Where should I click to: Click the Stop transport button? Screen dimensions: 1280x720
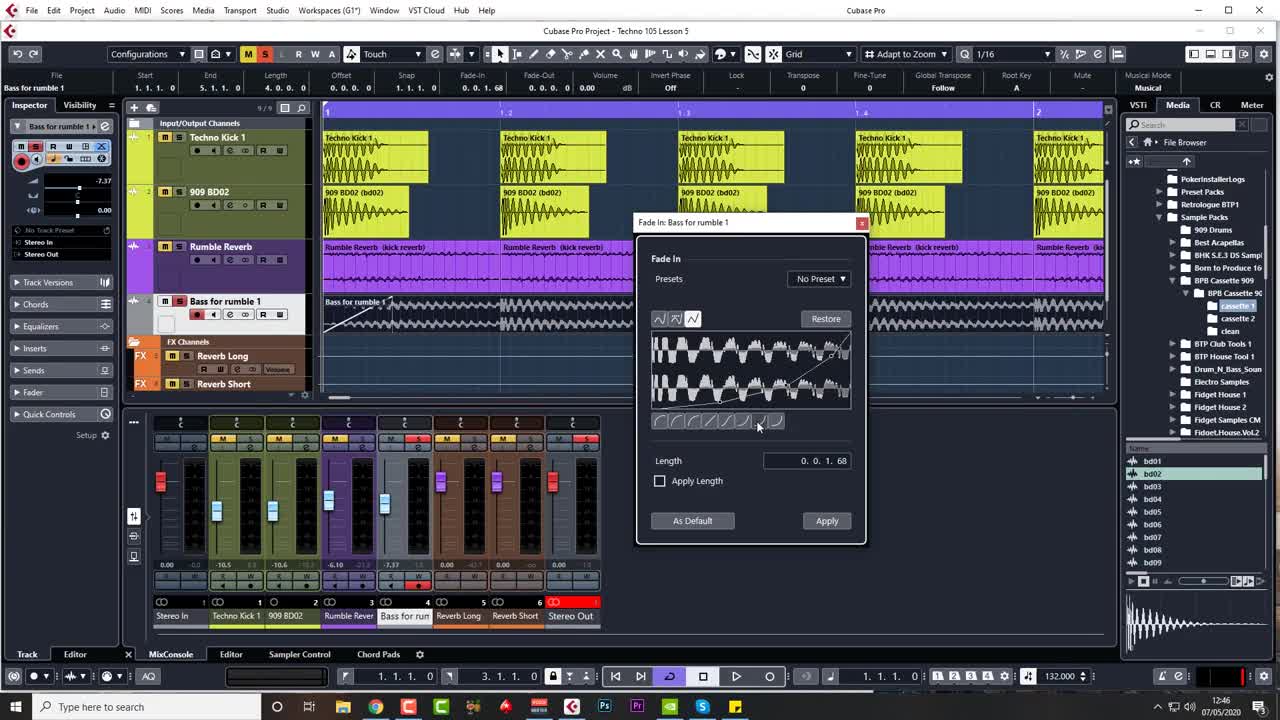tap(703, 676)
